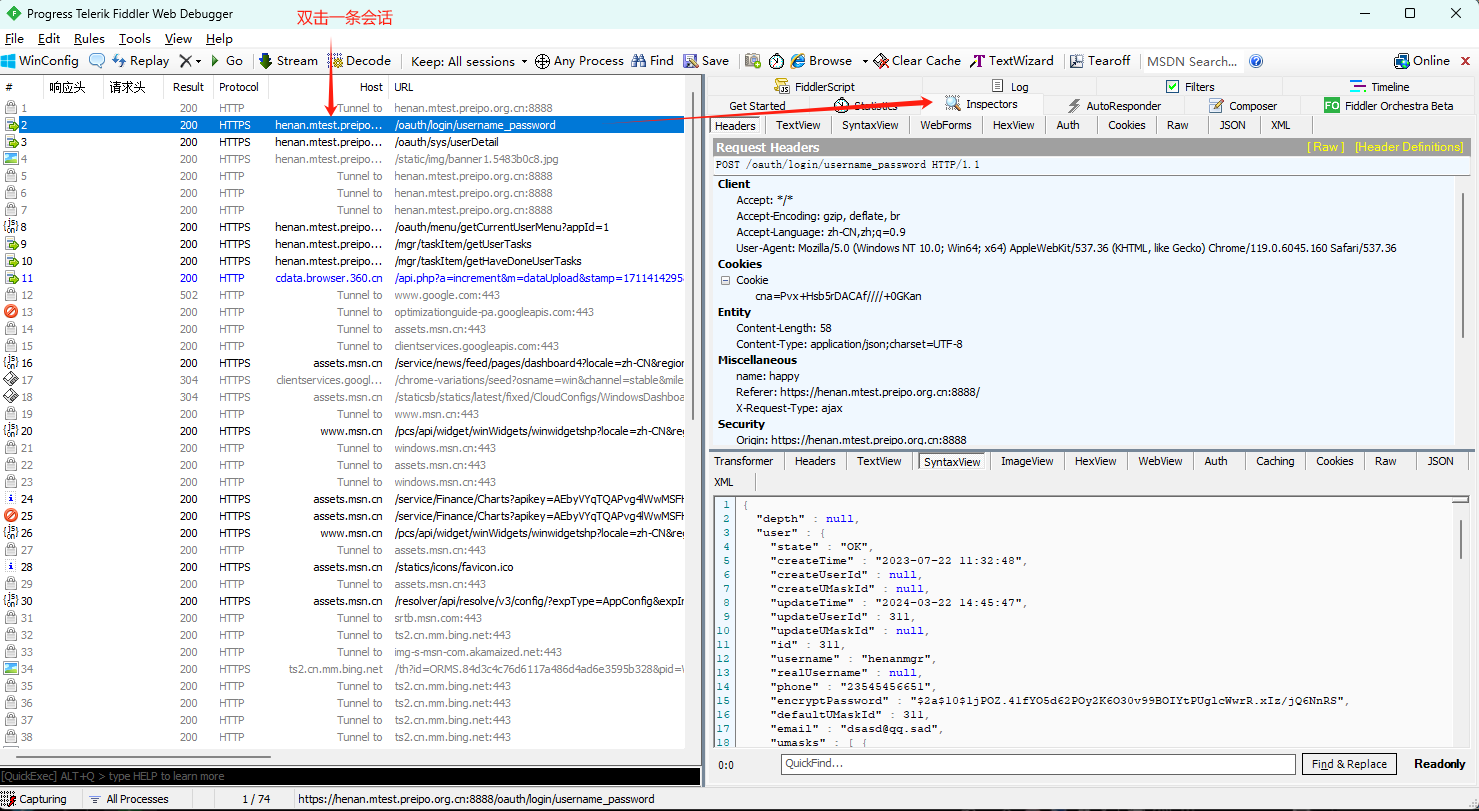Click Clear Cache toolbar button
The height and width of the screenshot is (811, 1479).
click(x=916, y=61)
